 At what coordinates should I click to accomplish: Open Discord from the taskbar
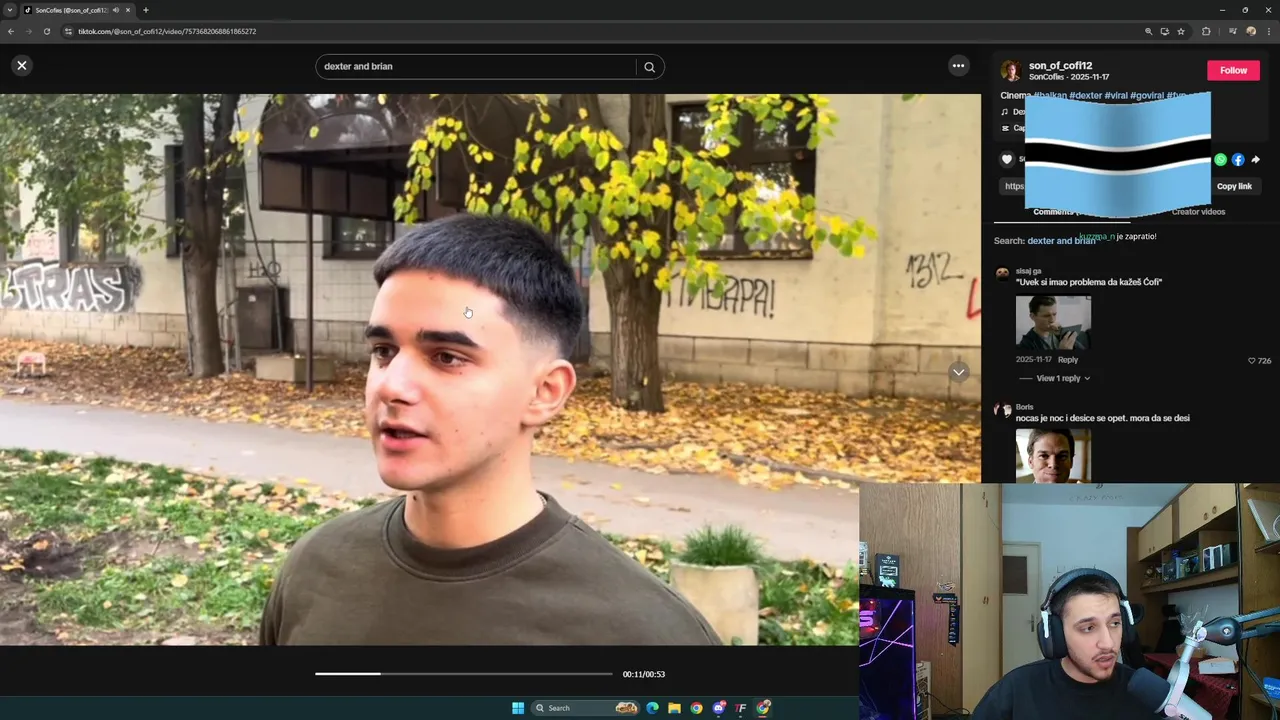point(719,708)
